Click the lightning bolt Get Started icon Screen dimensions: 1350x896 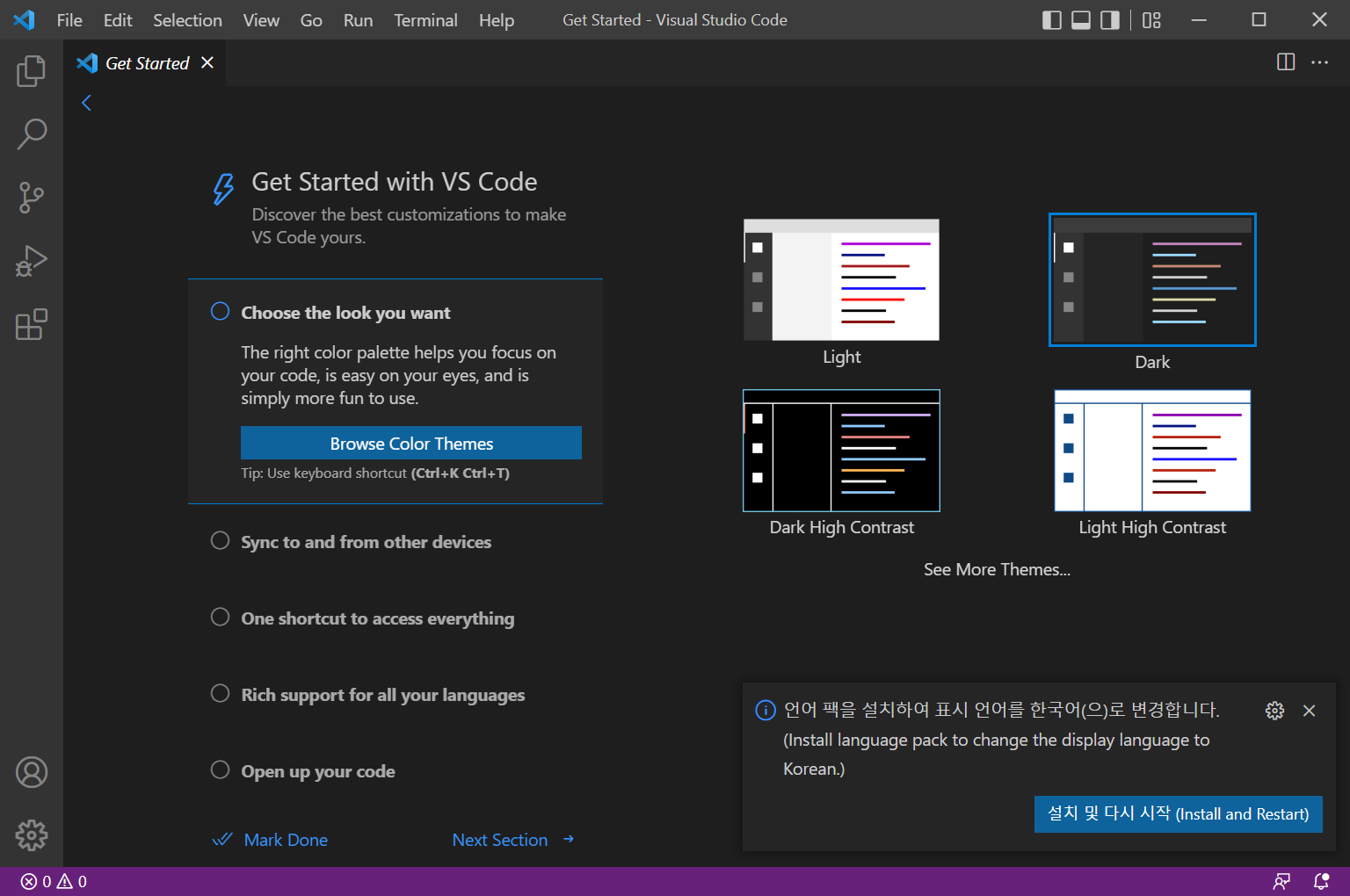point(223,188)
